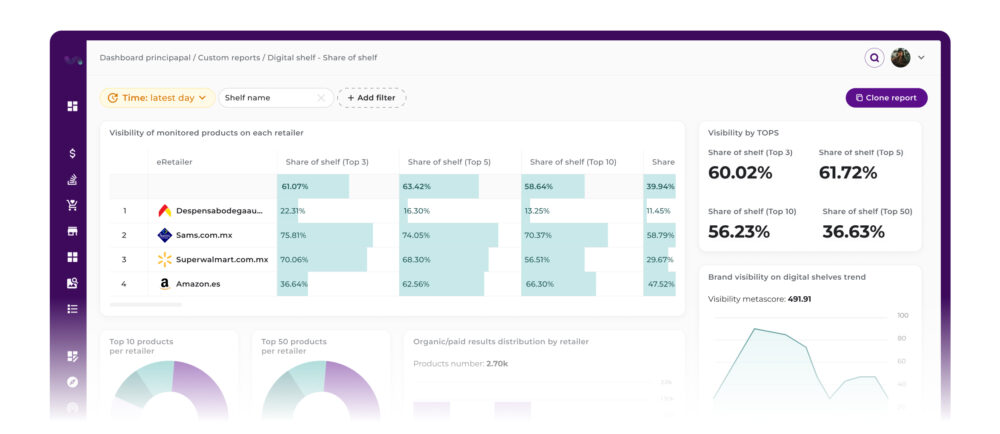Click Visibility metascore 491.91 label

pyautogui.click(x=760, y=298)
